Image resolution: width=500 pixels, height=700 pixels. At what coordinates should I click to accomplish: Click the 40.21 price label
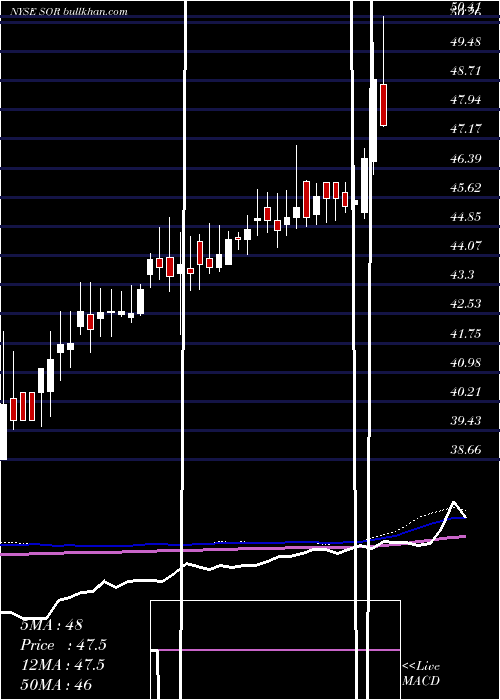[x=466, y=392]
